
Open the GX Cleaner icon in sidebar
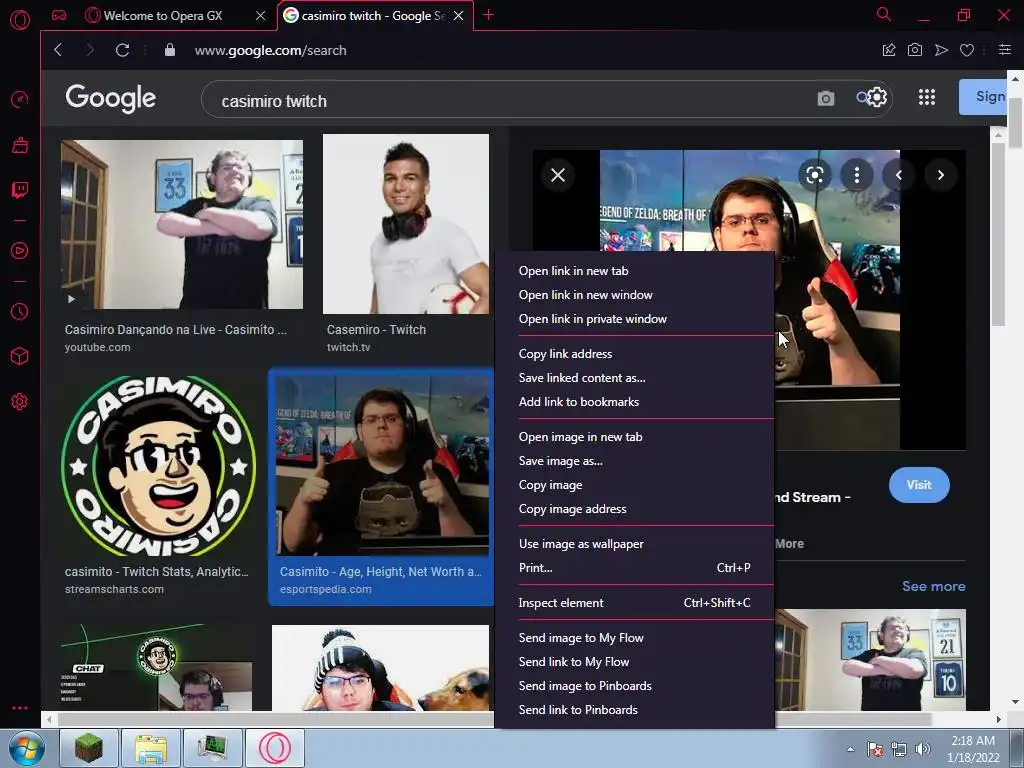click(x=20, y=145)
